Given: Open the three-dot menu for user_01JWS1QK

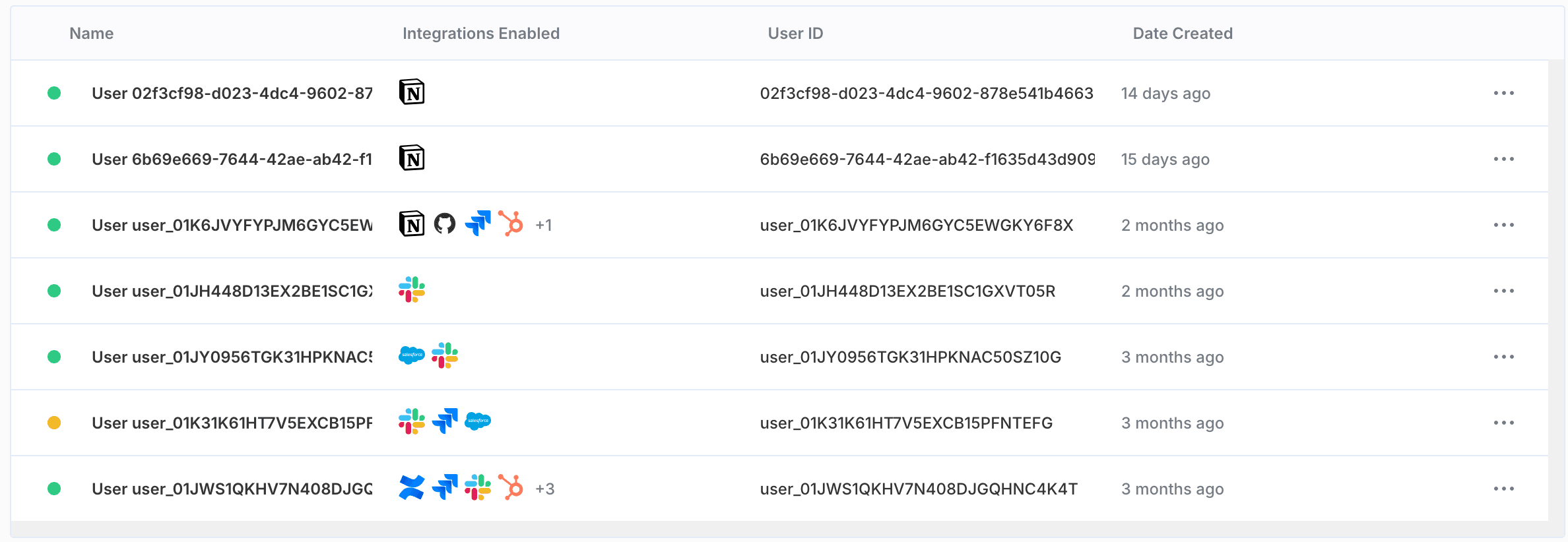Looking at the screenshot, I should (x=1503, y=489).
